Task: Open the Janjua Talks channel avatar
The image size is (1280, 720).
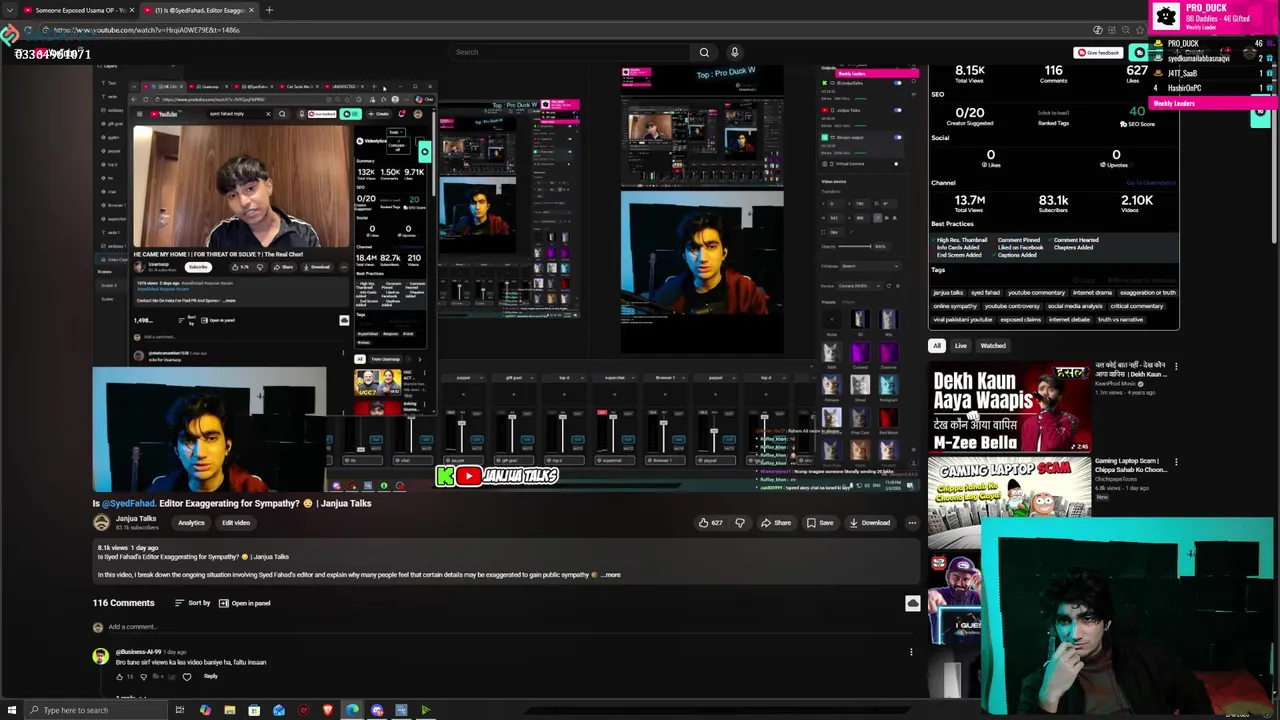Action: pos(101,523)
